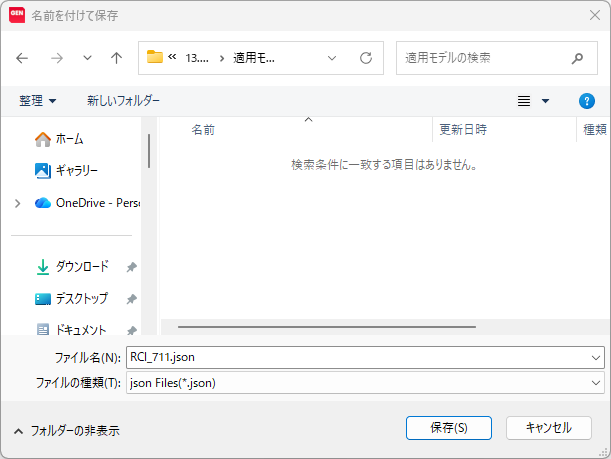
Task: Select ホーム in the navigation pane
Action: point(69,139)
